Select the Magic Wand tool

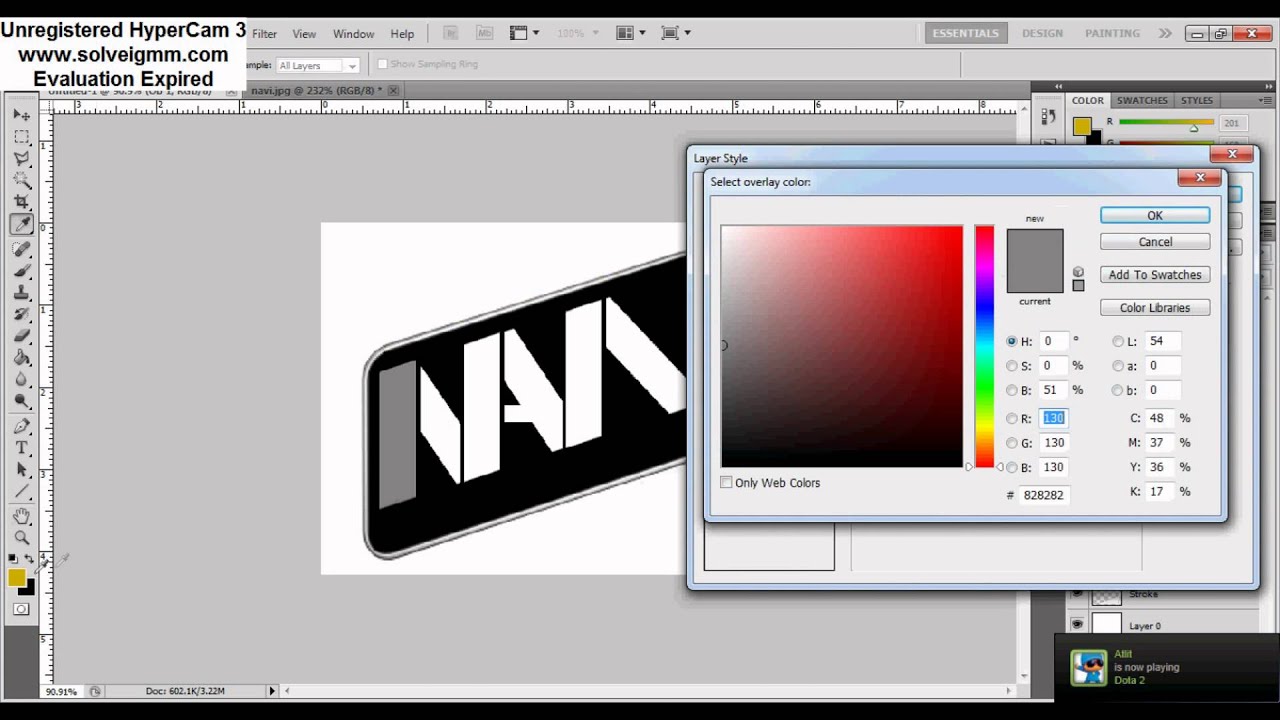click(x=21, y=180)
